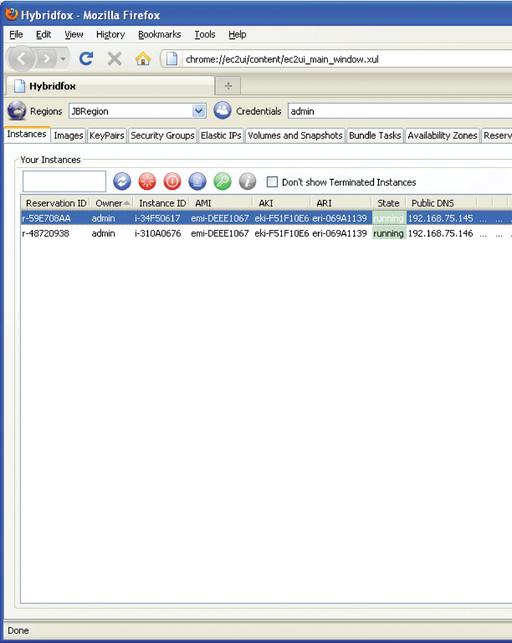Click the Regions globe icon

[x=17, y=111]
